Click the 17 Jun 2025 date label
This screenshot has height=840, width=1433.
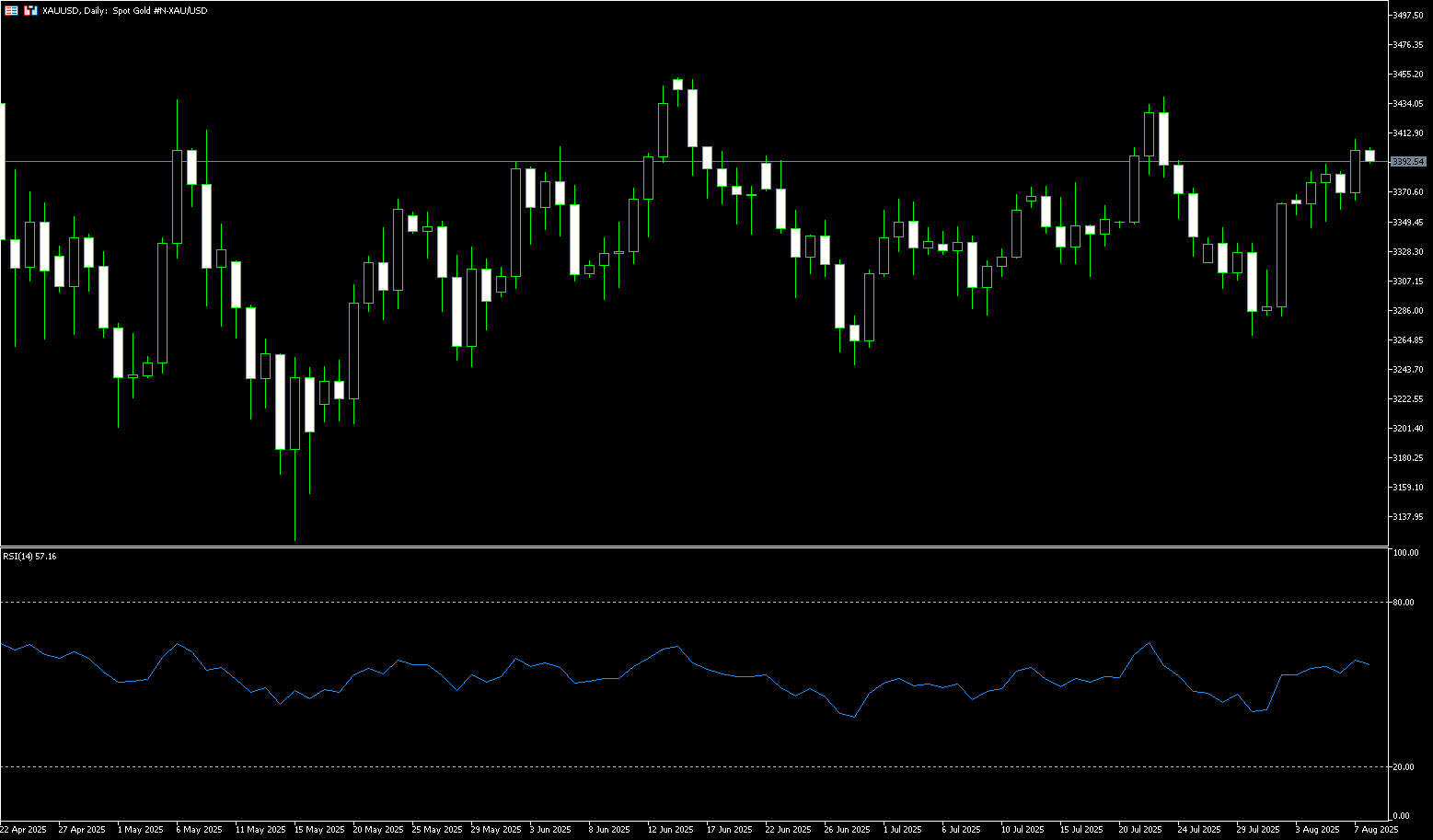(730, 830)
